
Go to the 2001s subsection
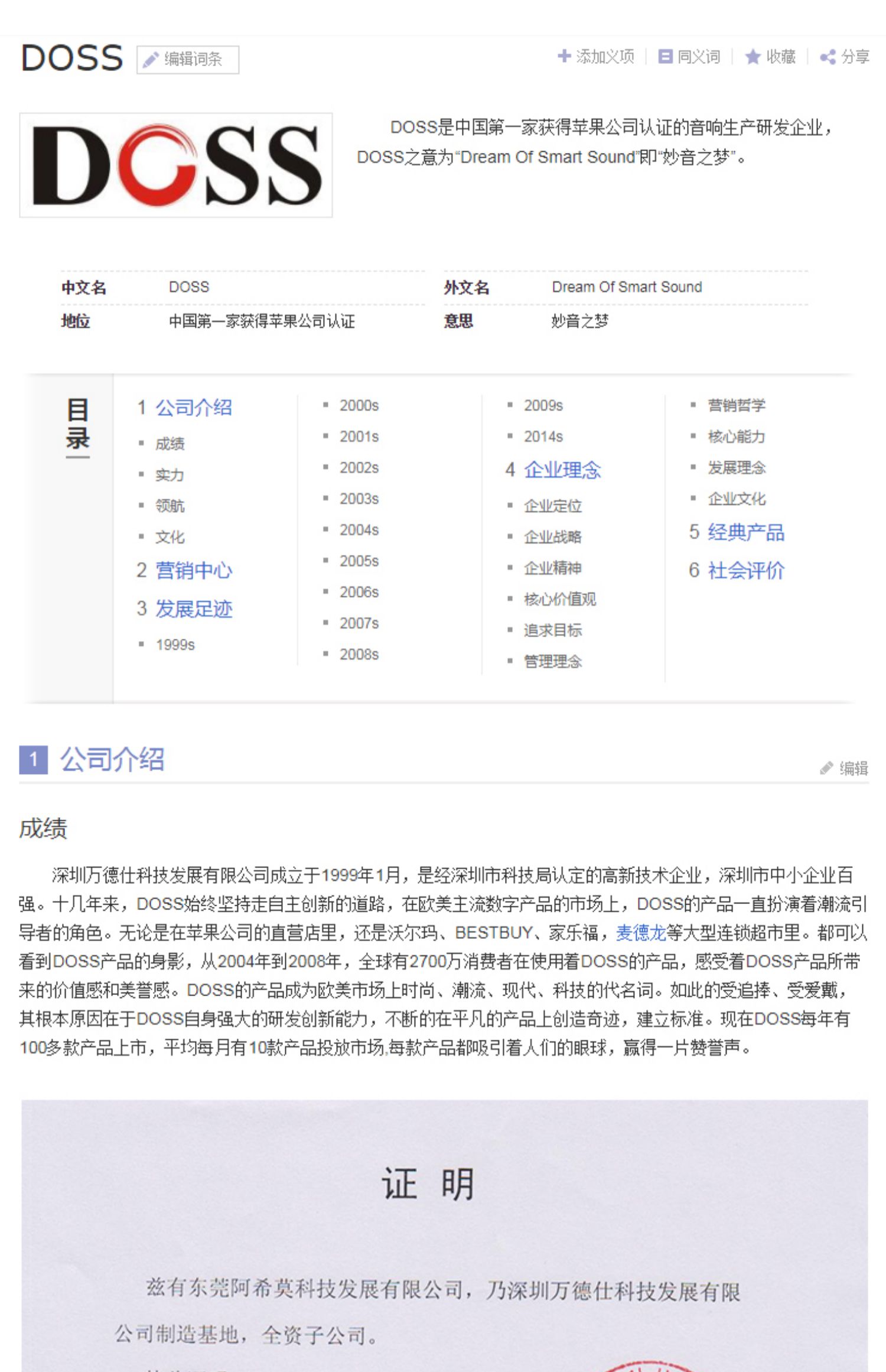coord(359,436)
